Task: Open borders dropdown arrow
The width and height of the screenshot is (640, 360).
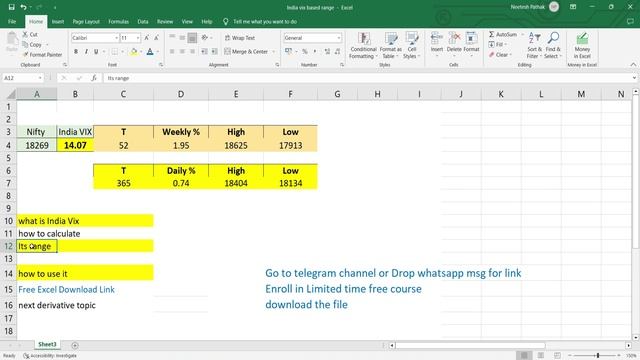Action: [x=122, y=51]
